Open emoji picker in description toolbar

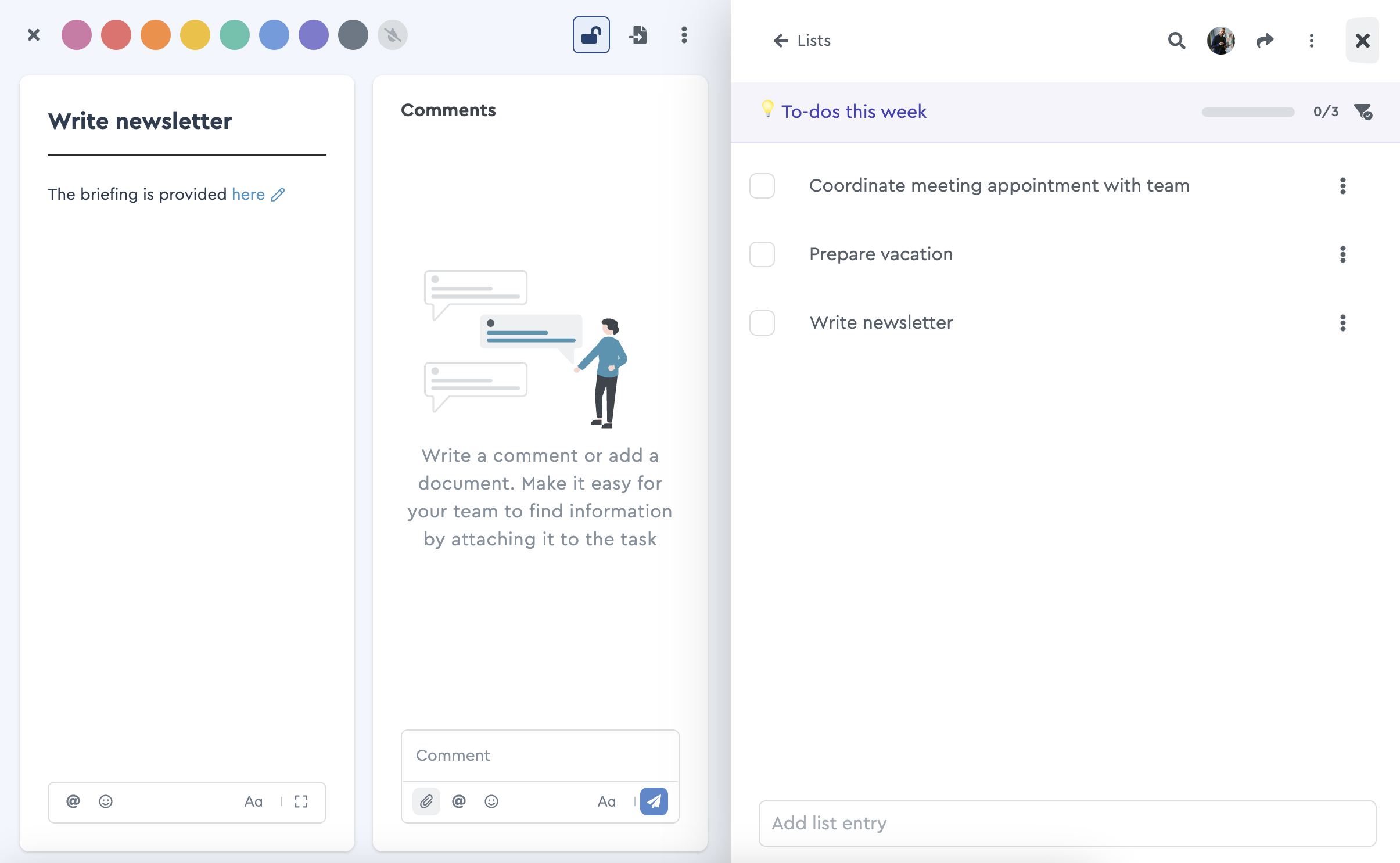point(106,801)
